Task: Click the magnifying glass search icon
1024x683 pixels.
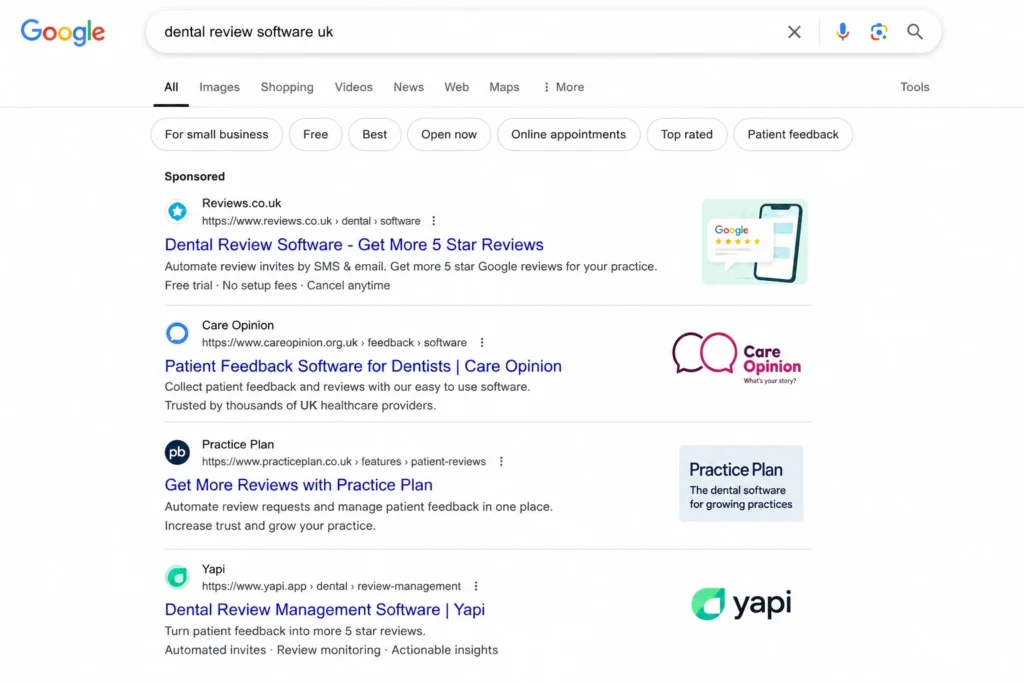Action: pyautogui.click(x=915, y=31)
